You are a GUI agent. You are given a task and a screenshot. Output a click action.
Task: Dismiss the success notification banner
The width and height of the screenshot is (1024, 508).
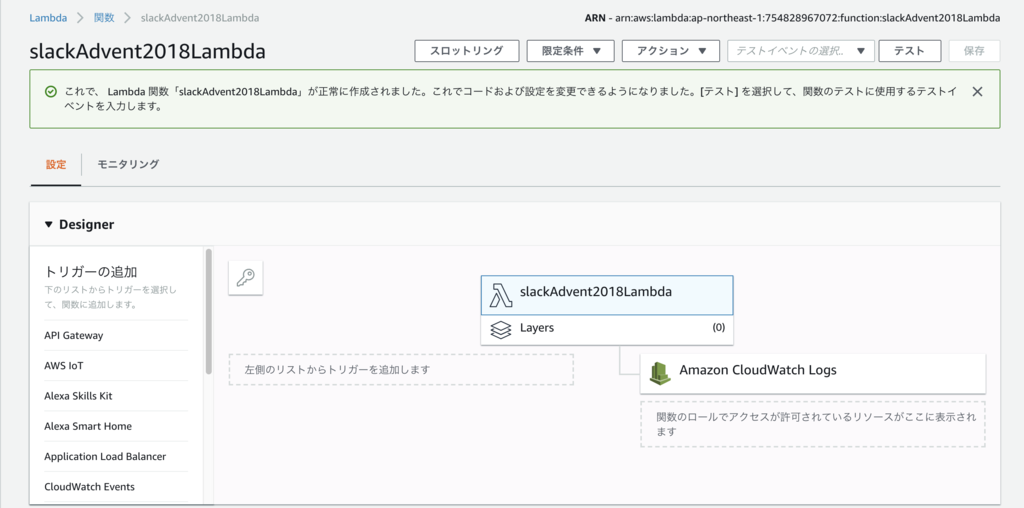pos(977,91)
